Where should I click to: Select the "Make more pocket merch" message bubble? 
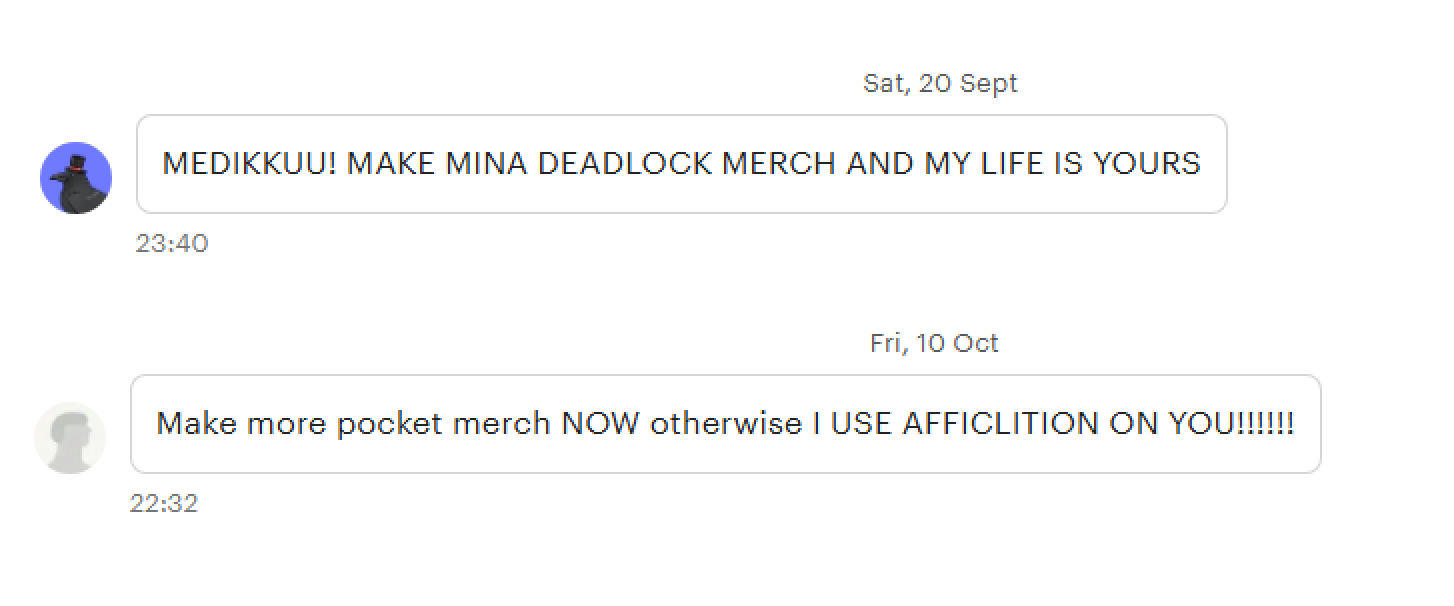pos(725,424)
